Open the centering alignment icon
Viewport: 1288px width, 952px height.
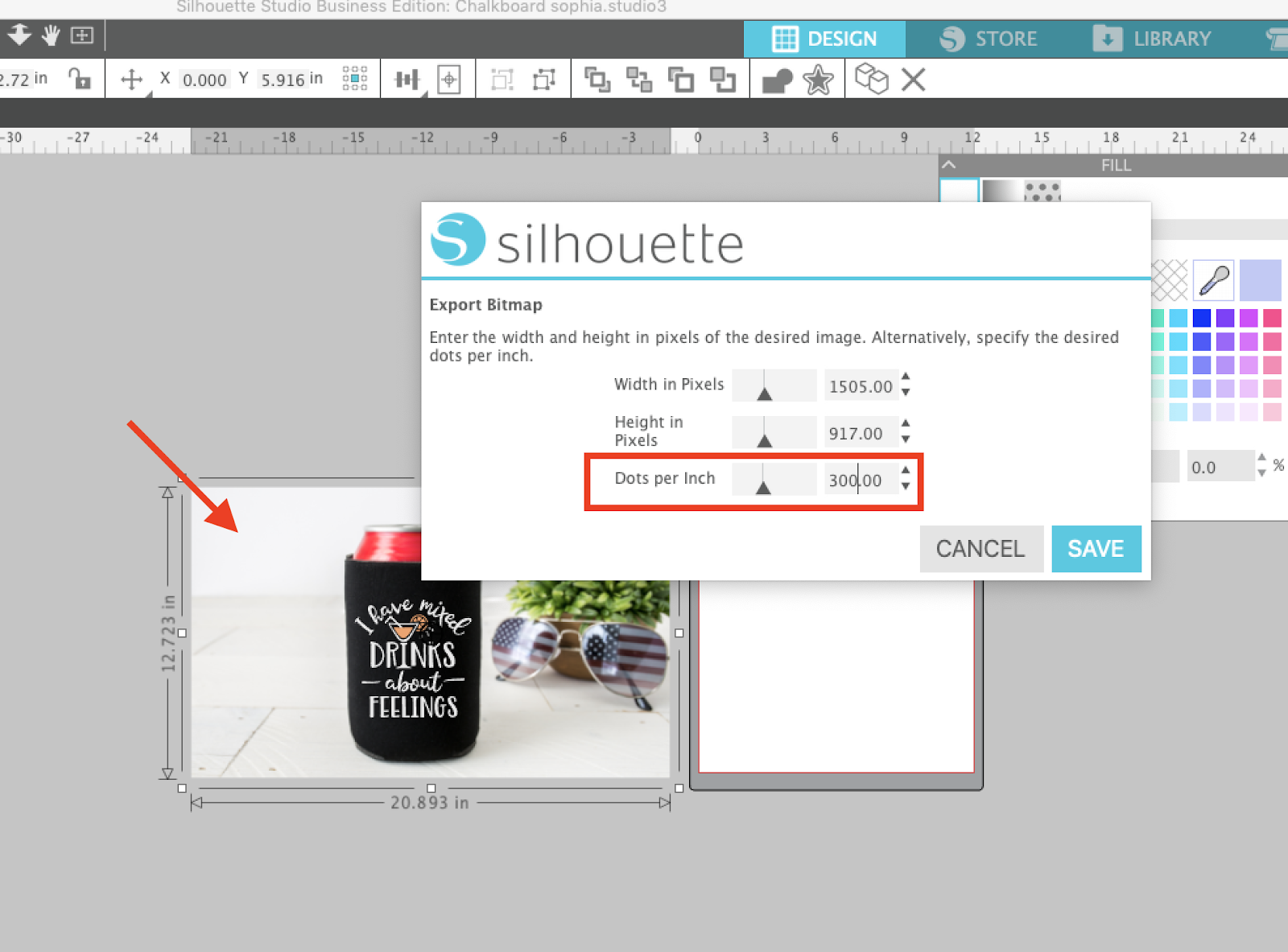(x=448, y=79)
